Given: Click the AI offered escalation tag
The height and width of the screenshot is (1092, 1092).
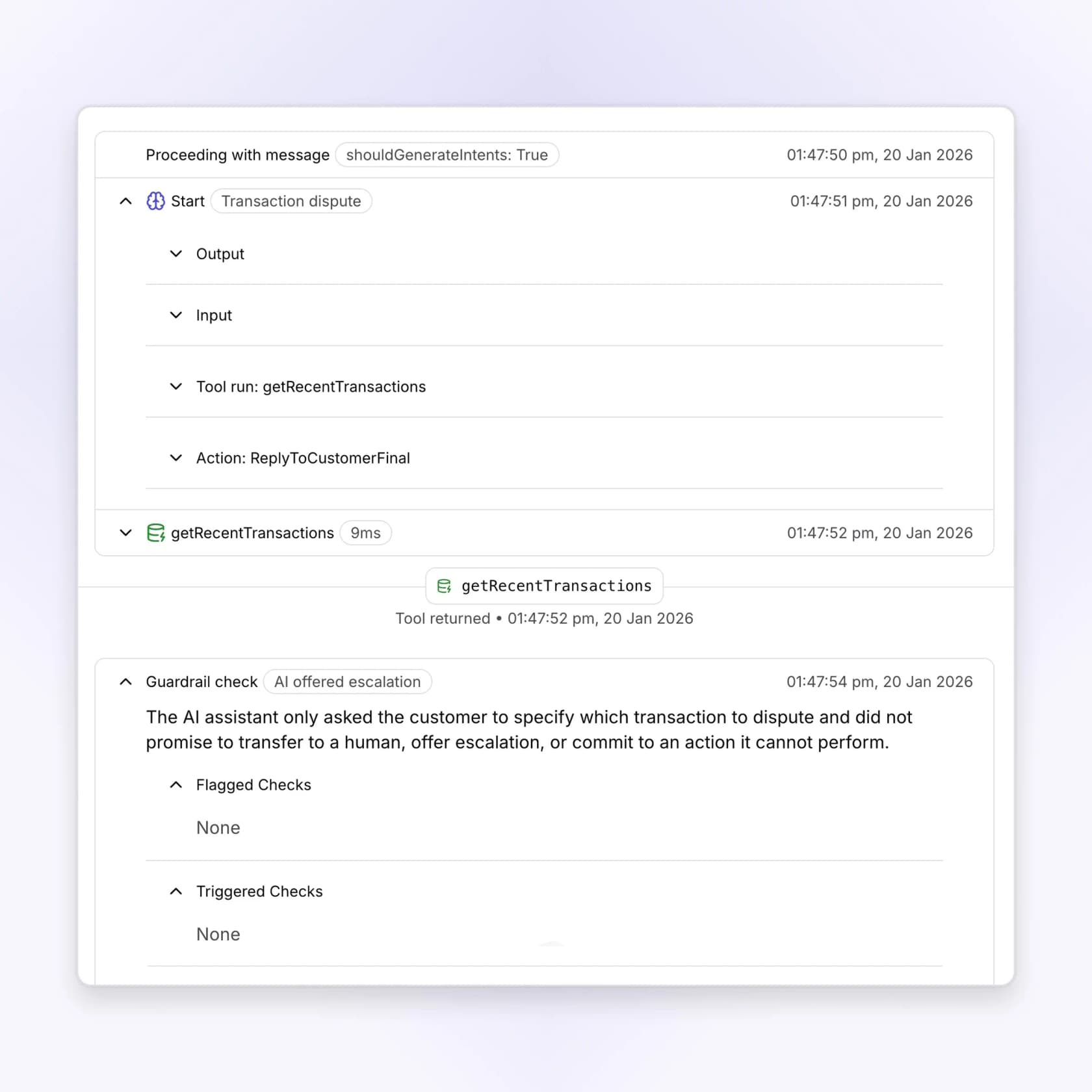Looking at the screenshot, I should click(348, 682).
